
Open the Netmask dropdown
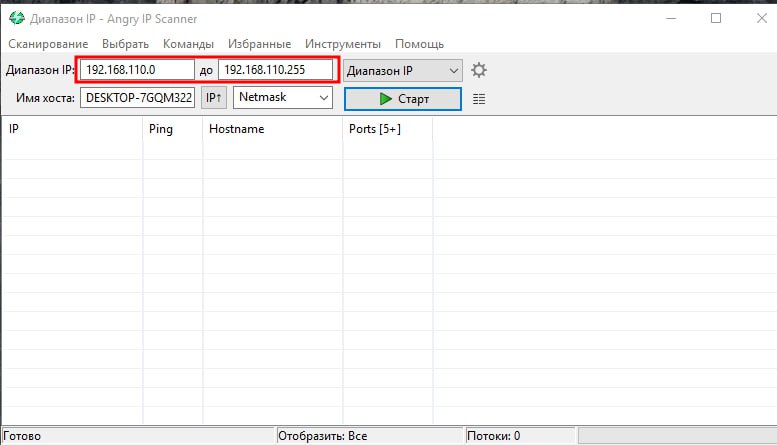pyautogui.click(x=282, y=98)
